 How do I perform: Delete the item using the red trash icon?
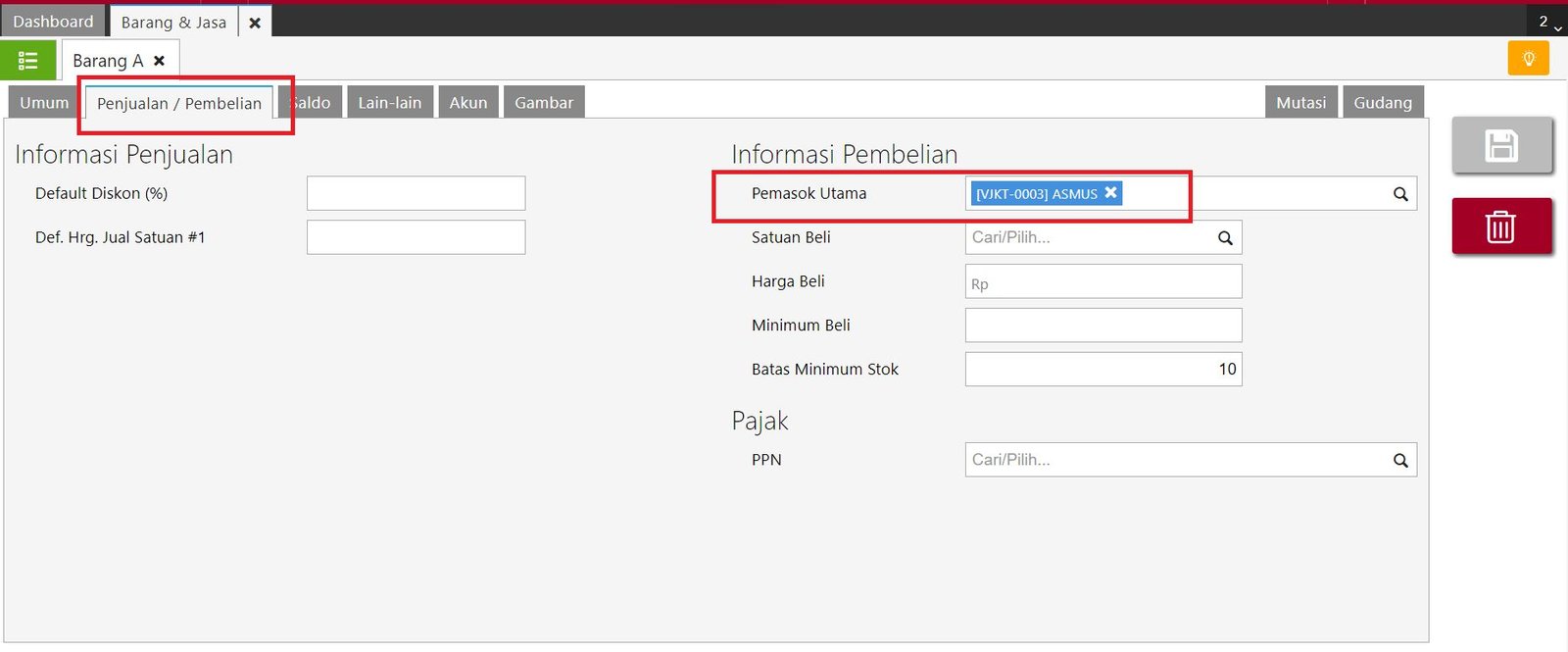1501,226
